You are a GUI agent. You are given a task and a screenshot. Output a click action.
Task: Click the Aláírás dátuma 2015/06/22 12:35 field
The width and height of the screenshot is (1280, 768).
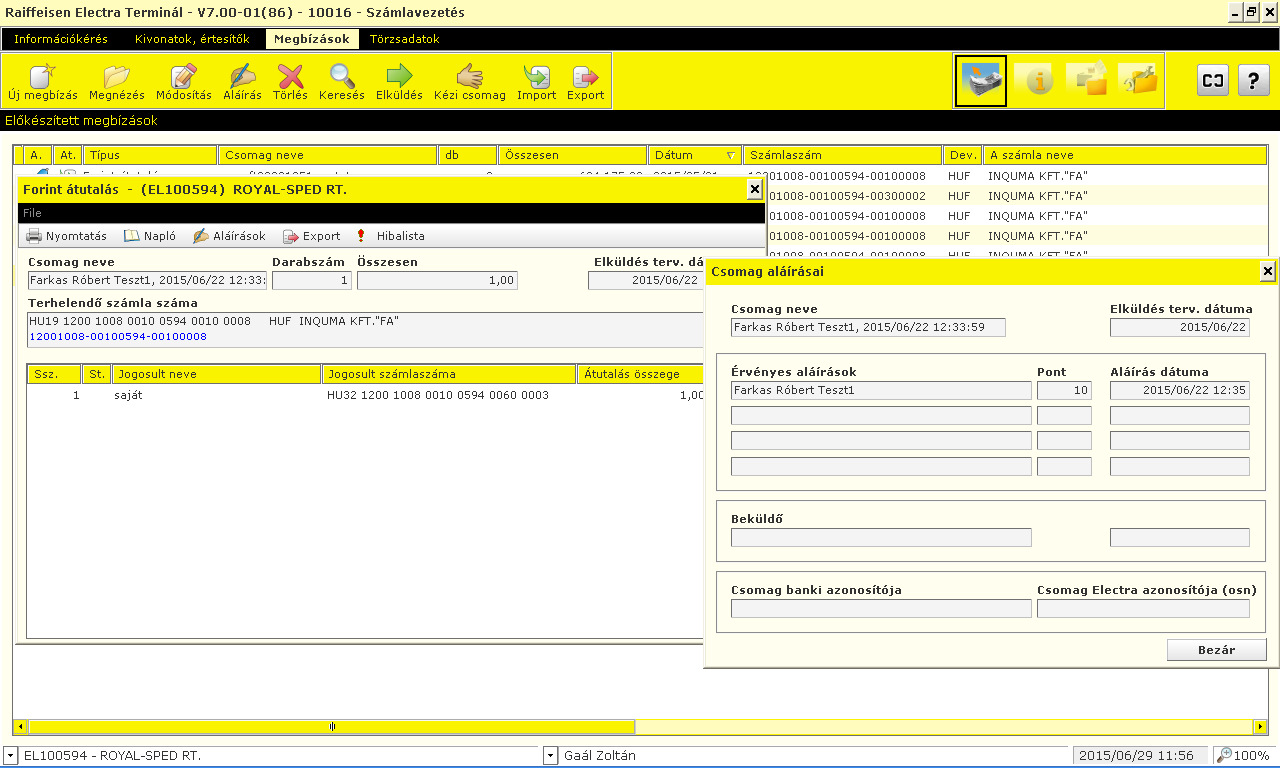[x=1180, y=390]
